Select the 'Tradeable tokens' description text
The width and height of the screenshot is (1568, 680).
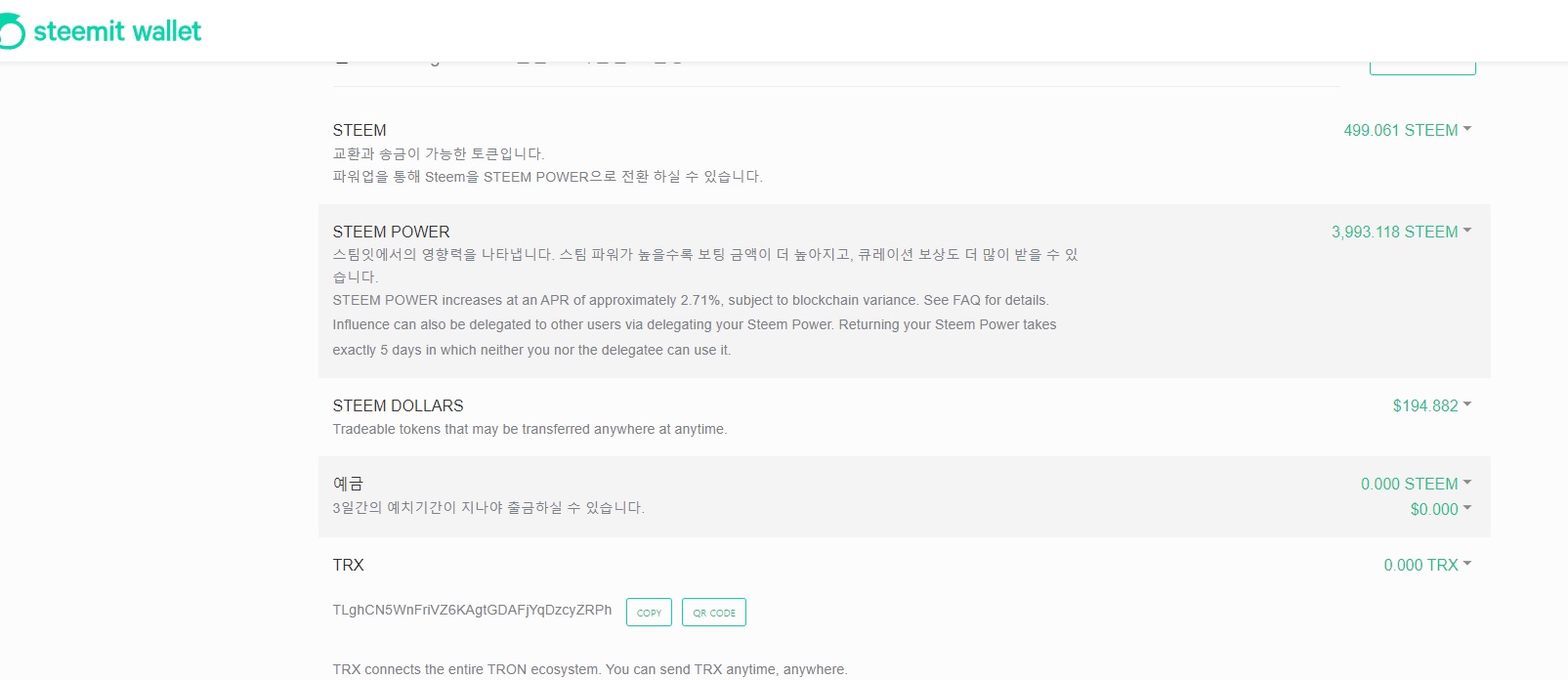(x=530, y=429)
